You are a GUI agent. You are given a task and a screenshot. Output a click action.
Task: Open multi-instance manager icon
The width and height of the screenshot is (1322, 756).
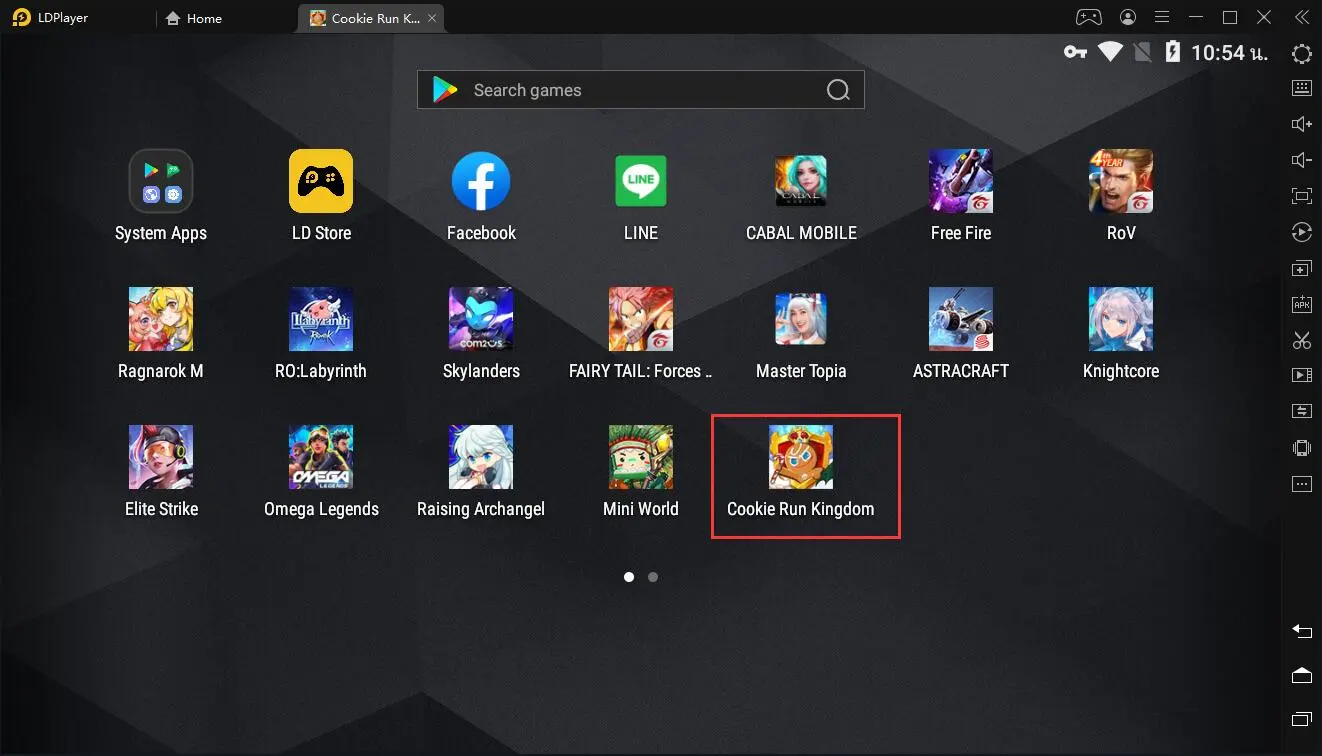tap(1301, 269)
